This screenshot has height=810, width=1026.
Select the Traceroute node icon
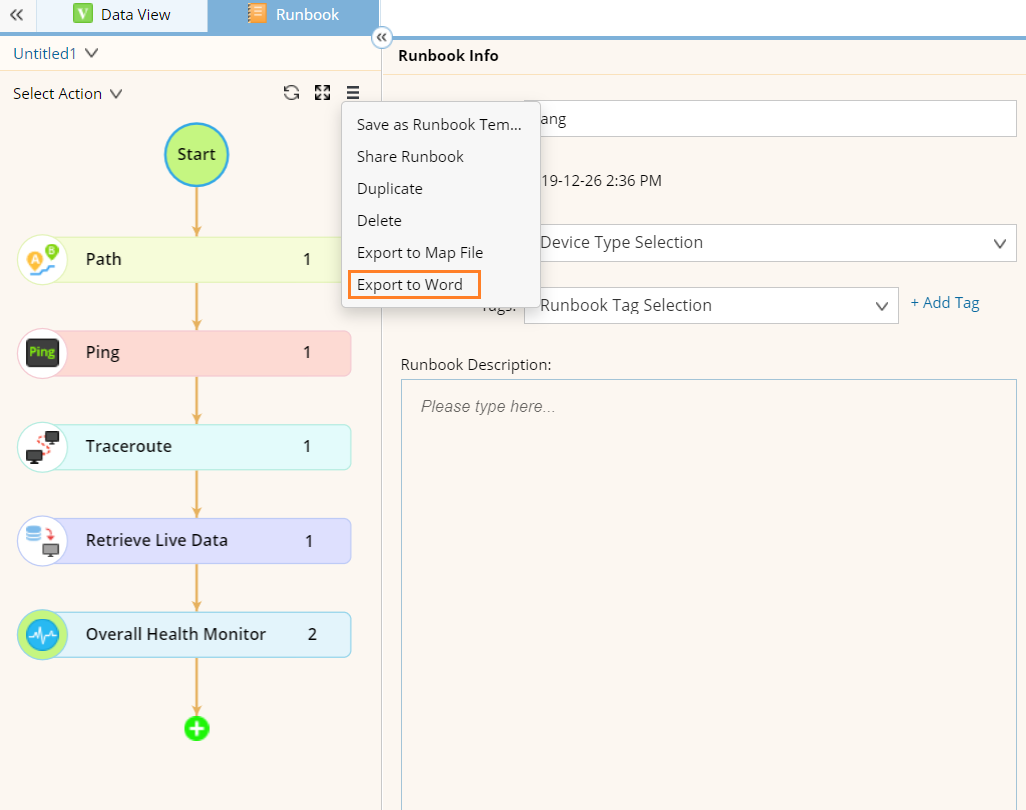42,447
